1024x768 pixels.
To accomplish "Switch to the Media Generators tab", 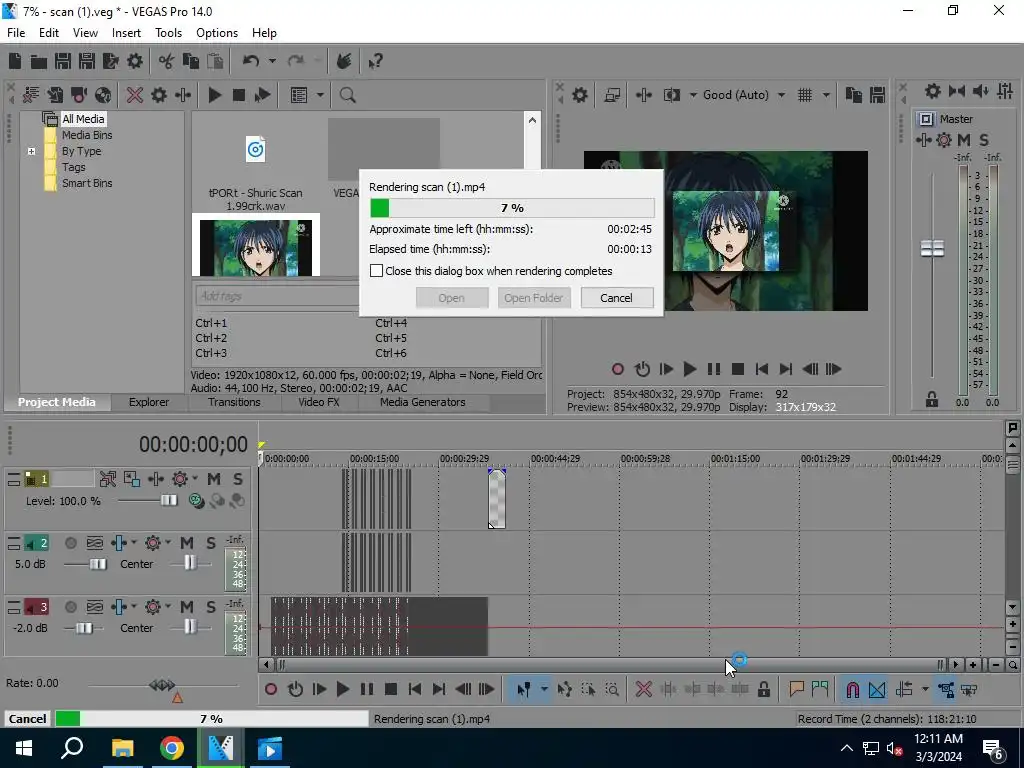I will point(423,402).
